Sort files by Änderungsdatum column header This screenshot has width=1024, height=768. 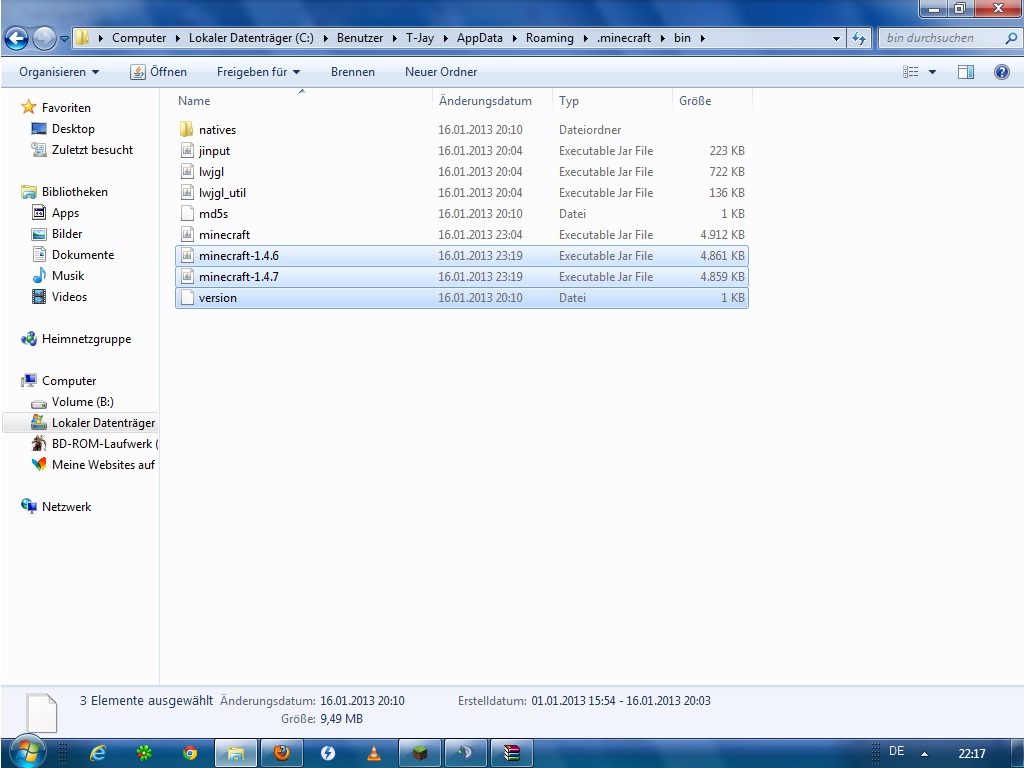point(485,101)
